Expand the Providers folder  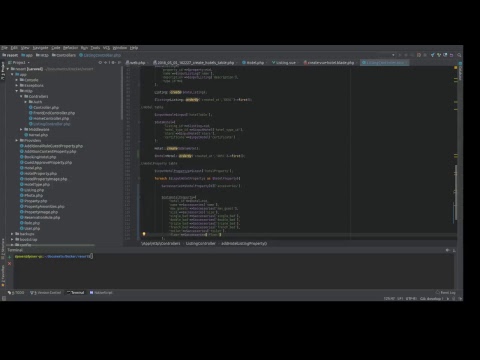(x=17, y=140)
